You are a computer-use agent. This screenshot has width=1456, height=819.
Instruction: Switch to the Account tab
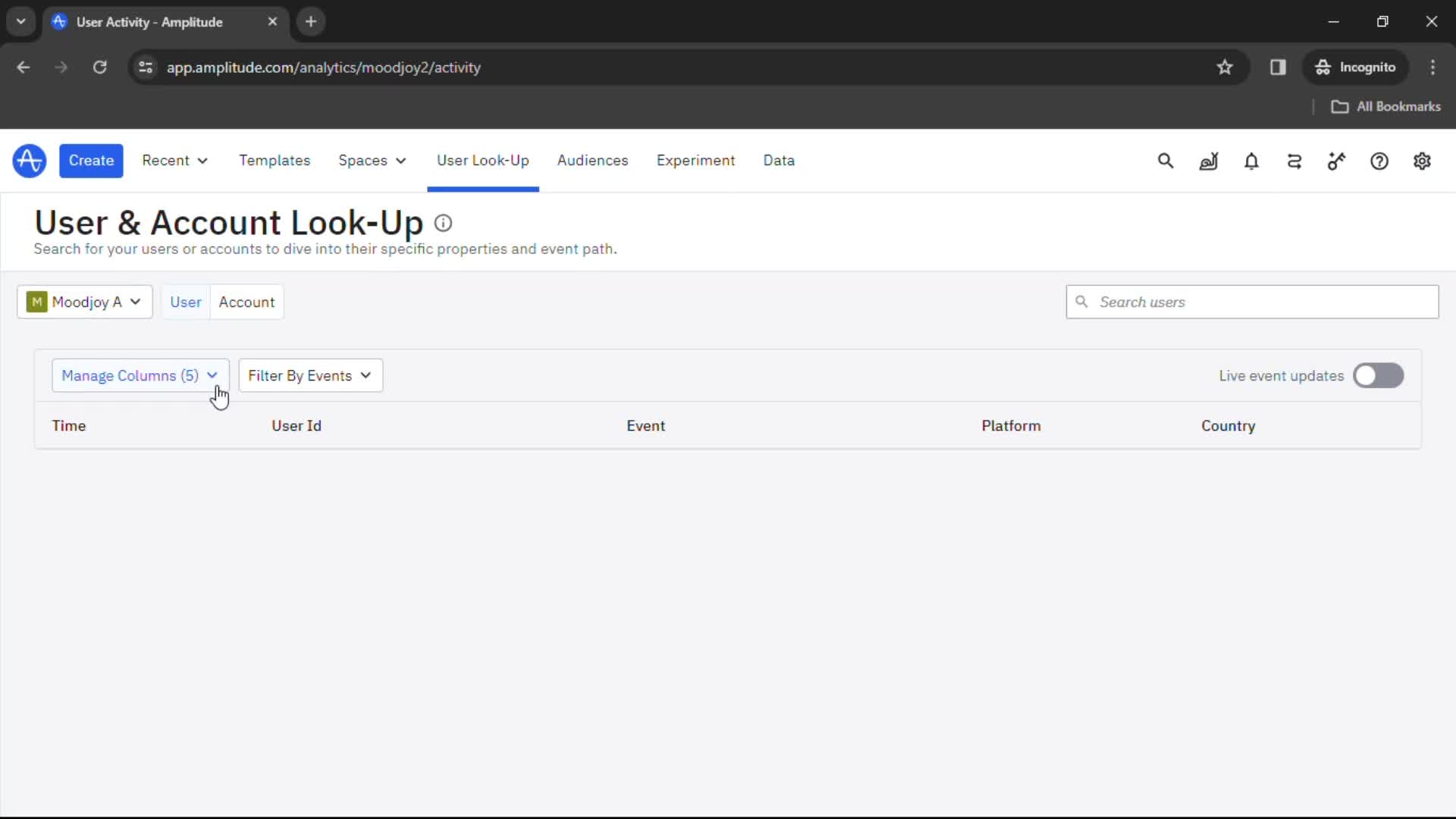247,301
